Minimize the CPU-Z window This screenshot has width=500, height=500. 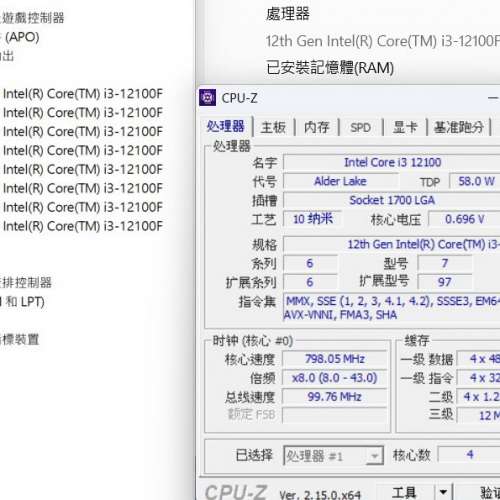[493, 98]
